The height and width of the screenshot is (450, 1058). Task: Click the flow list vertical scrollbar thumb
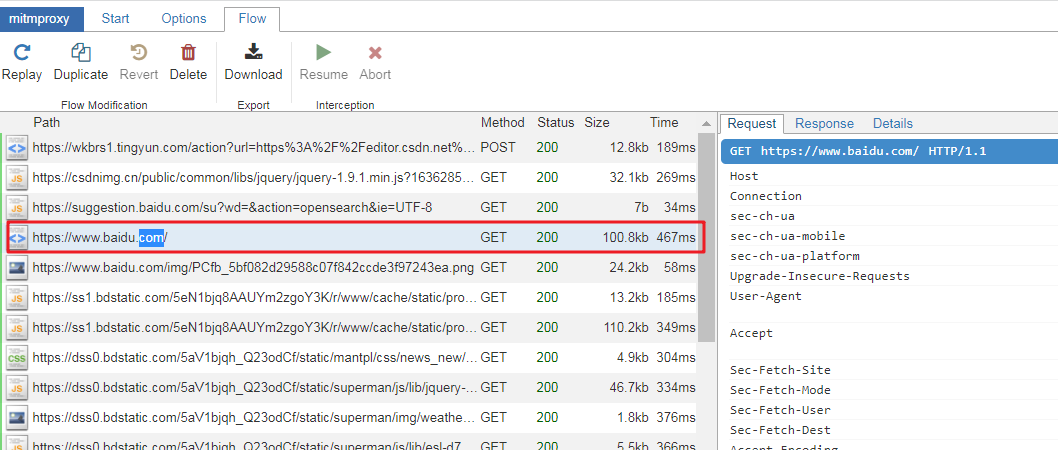[706, 237]
